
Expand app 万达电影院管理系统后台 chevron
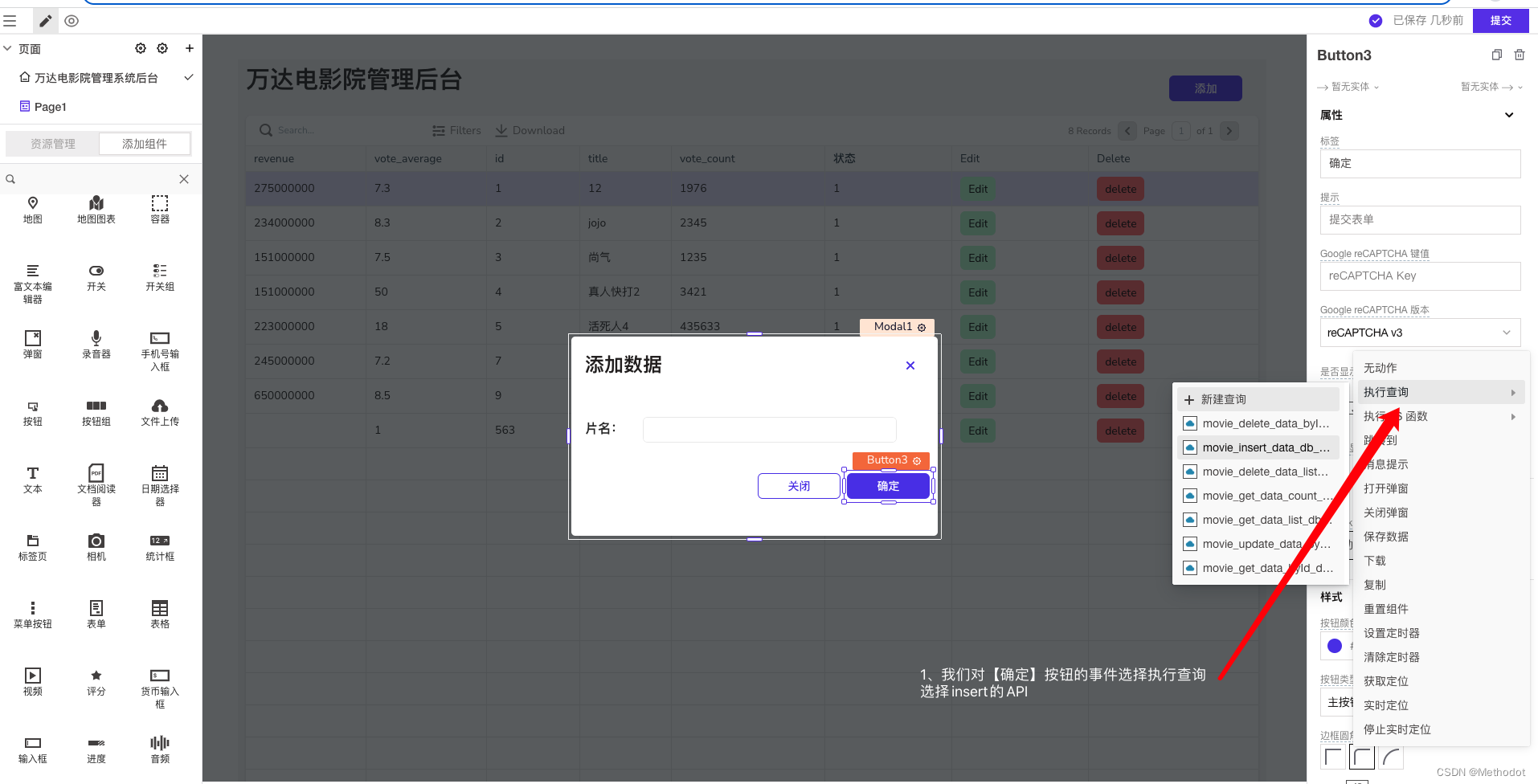point(189,77)
